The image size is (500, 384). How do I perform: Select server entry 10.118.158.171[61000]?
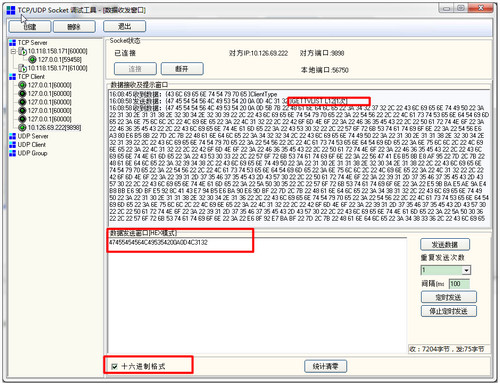point(57,68)
